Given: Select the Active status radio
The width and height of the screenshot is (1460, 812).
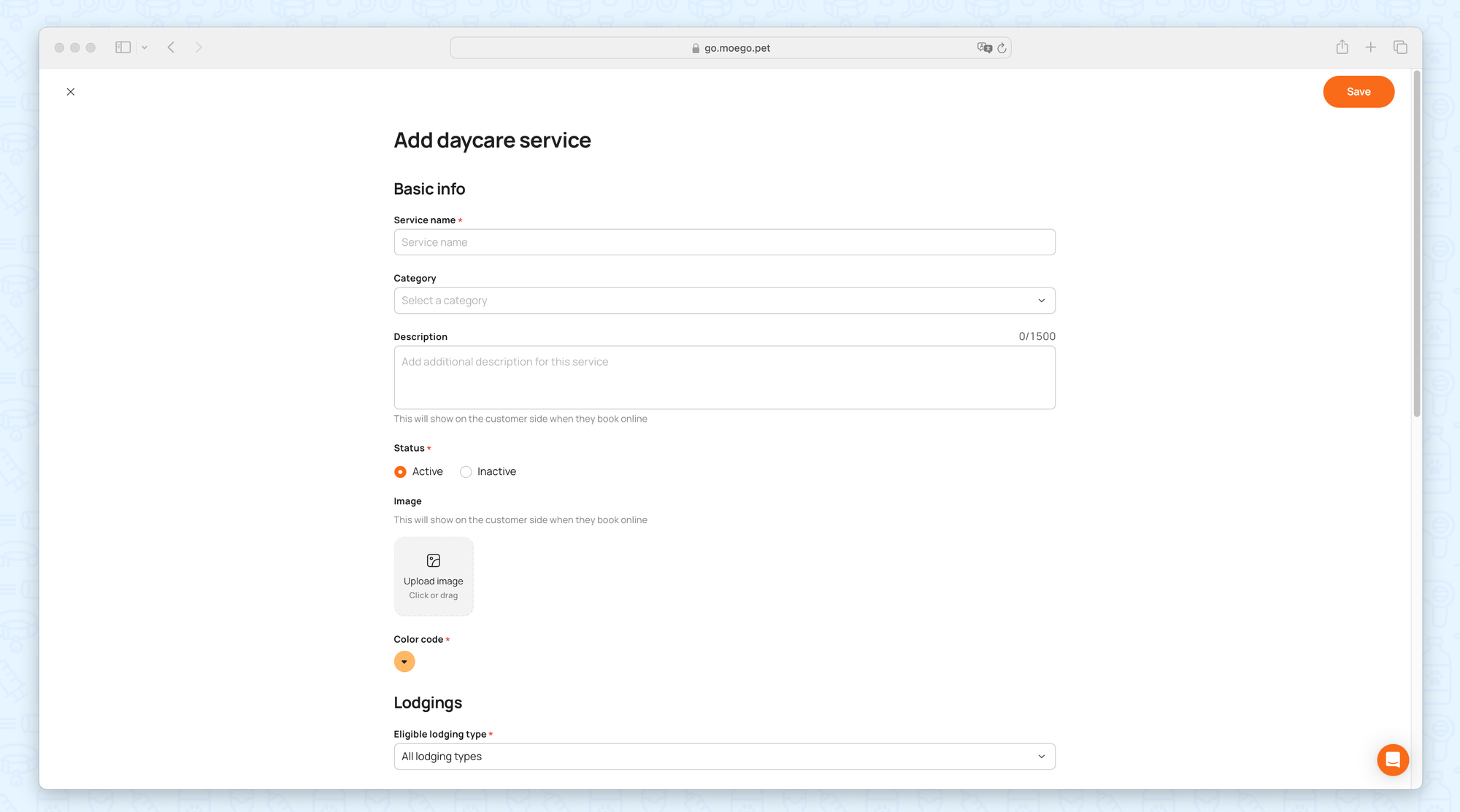Looking at the screenshot, I should (x=400, y=472).
